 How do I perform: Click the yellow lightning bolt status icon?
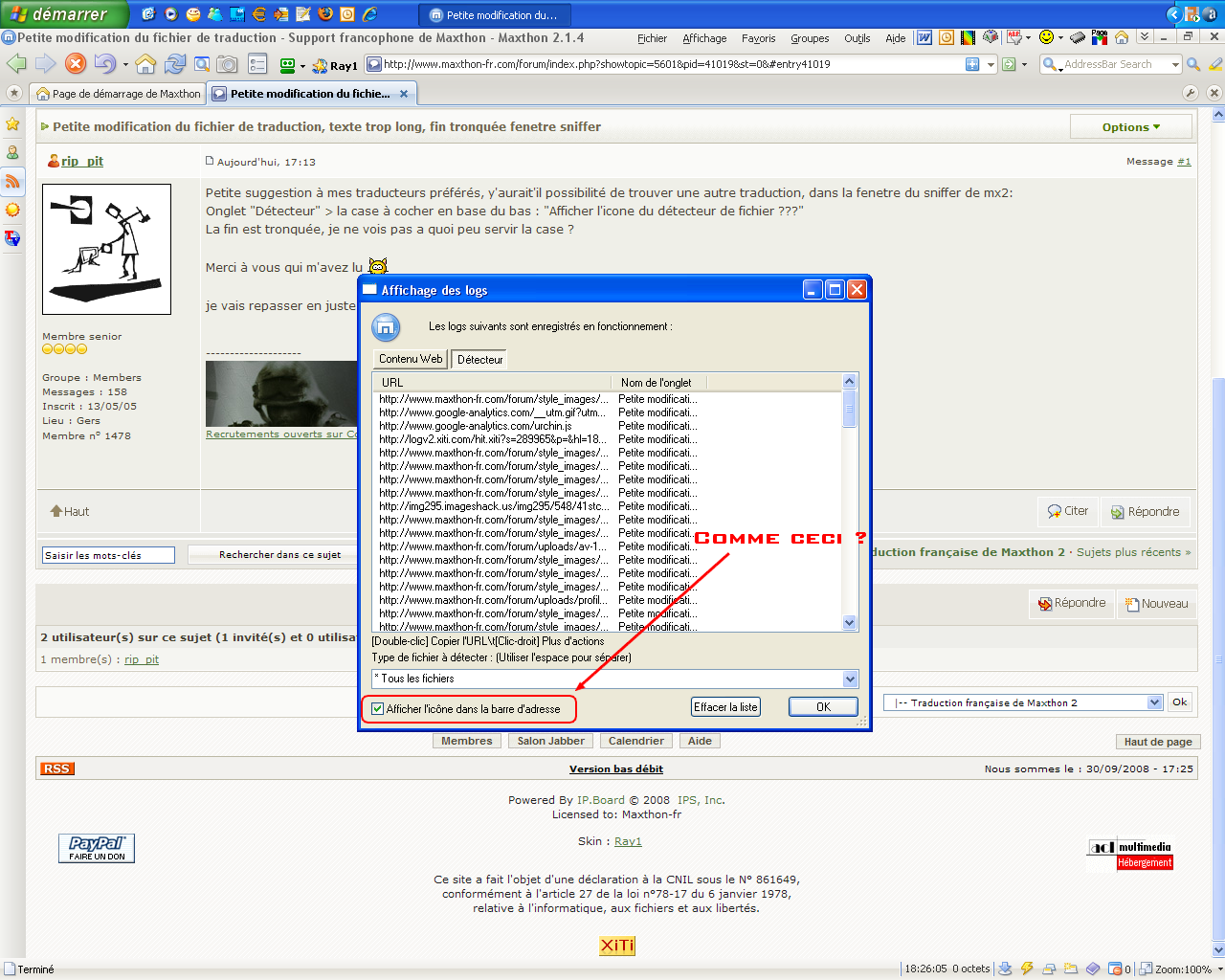[x=1027, y=969]
